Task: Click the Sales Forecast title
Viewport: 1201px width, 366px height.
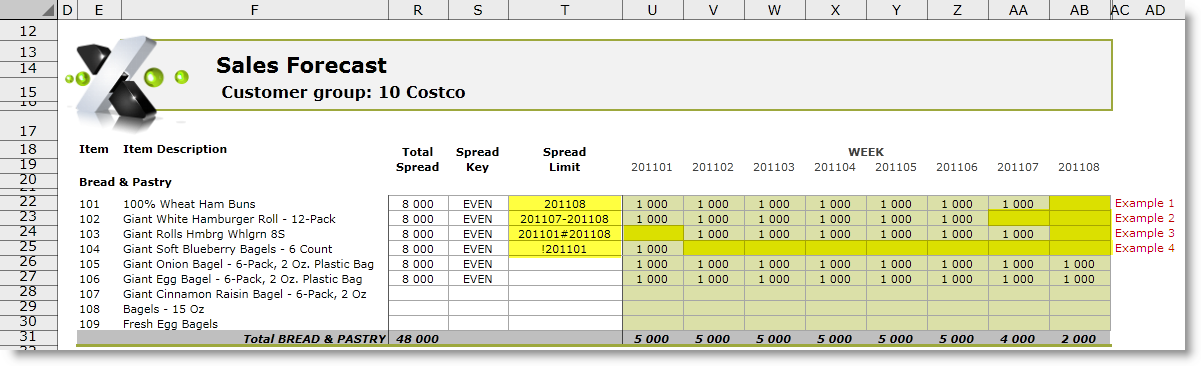Action: click(301, 66)
